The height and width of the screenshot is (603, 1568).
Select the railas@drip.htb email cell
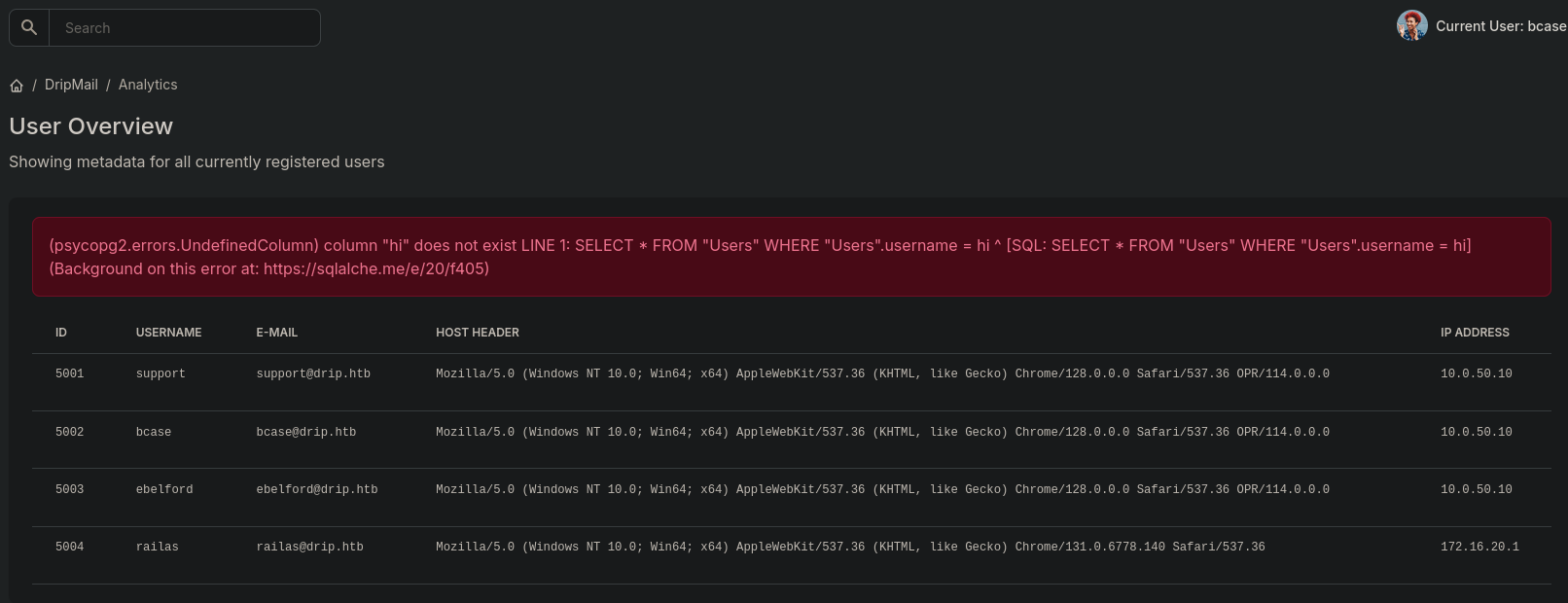309,547
